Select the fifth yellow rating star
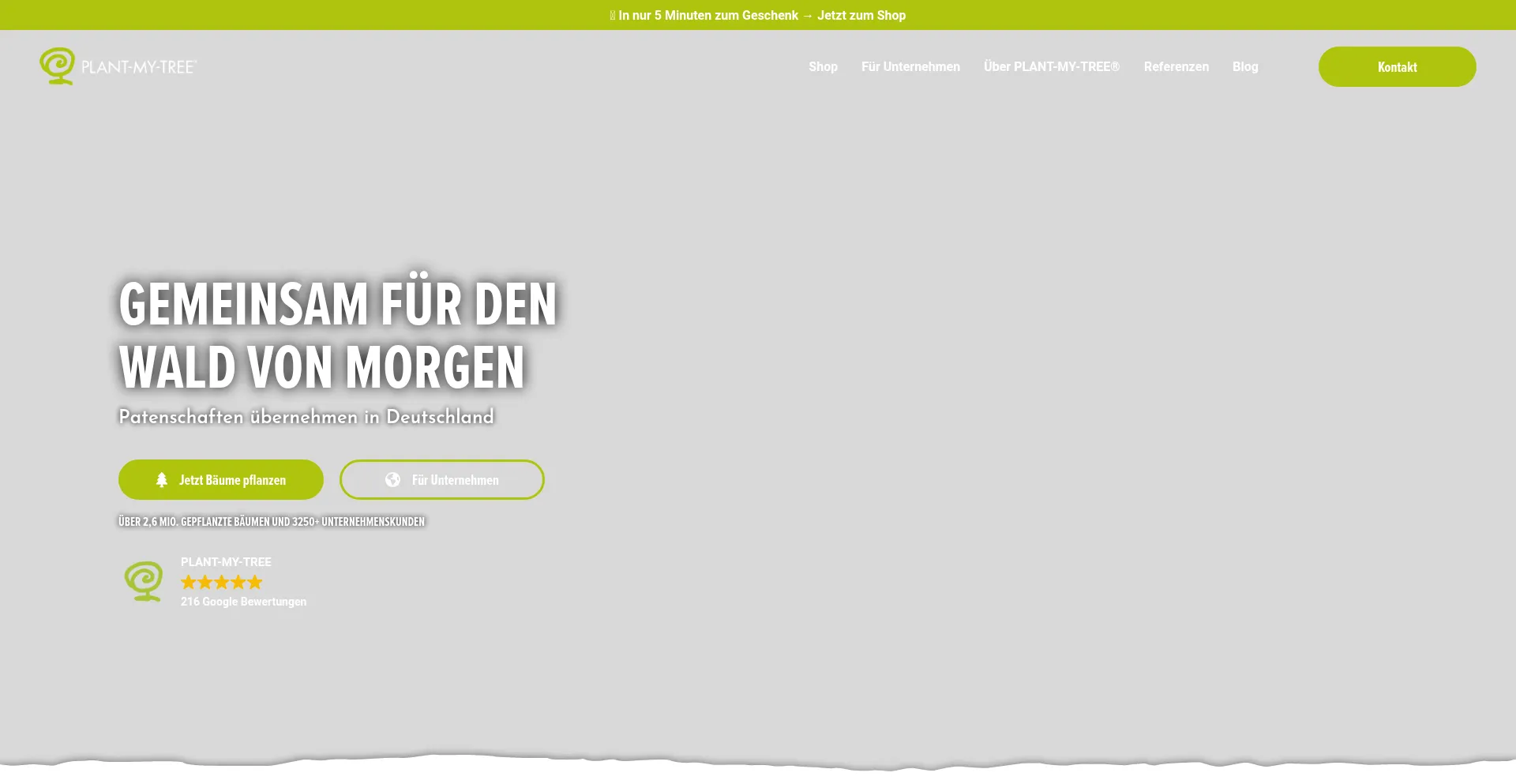Image resolution: width=1516 pixels, height=784 pixels. click(254, 582)
